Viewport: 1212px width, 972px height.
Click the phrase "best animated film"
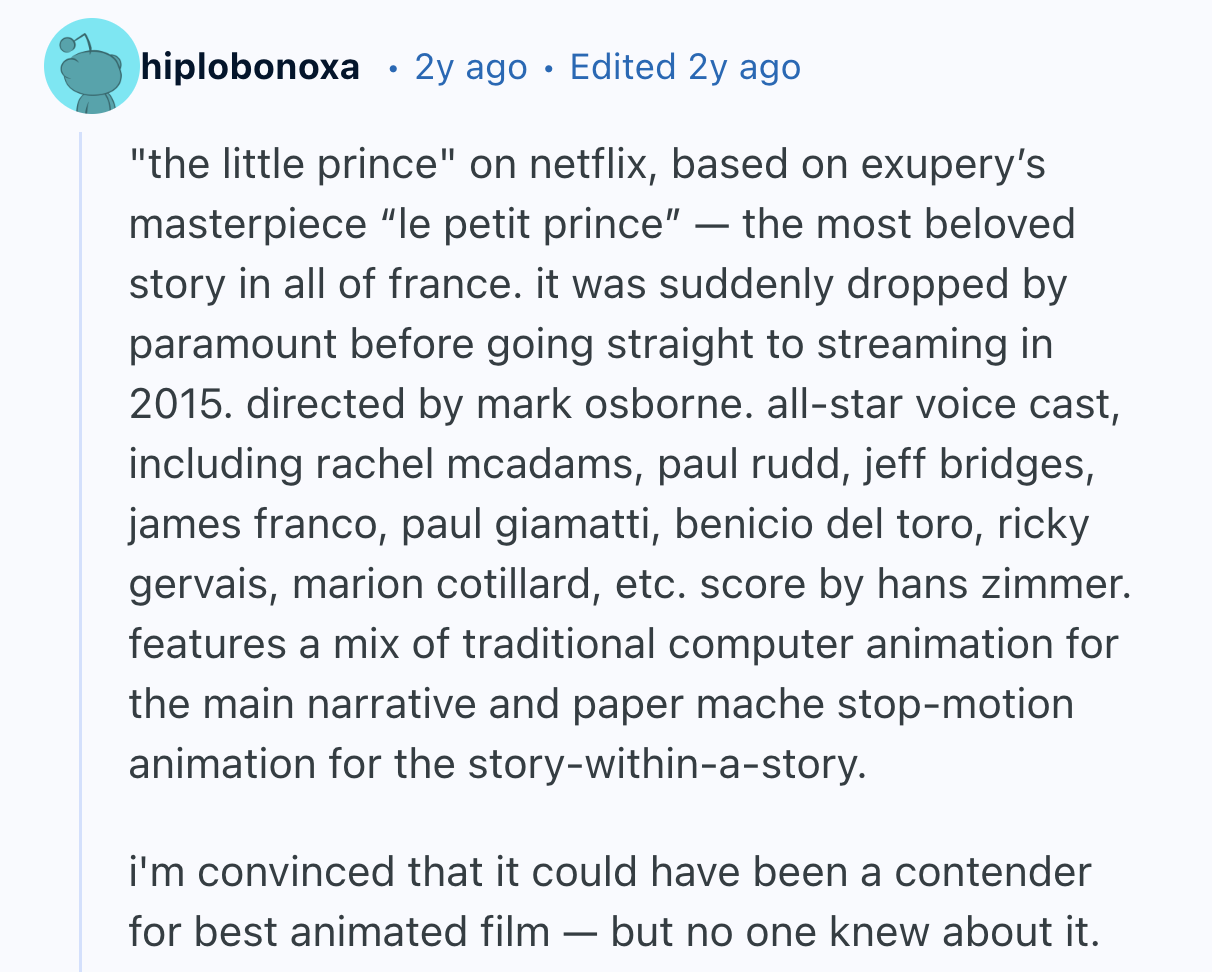coord(372,932)
